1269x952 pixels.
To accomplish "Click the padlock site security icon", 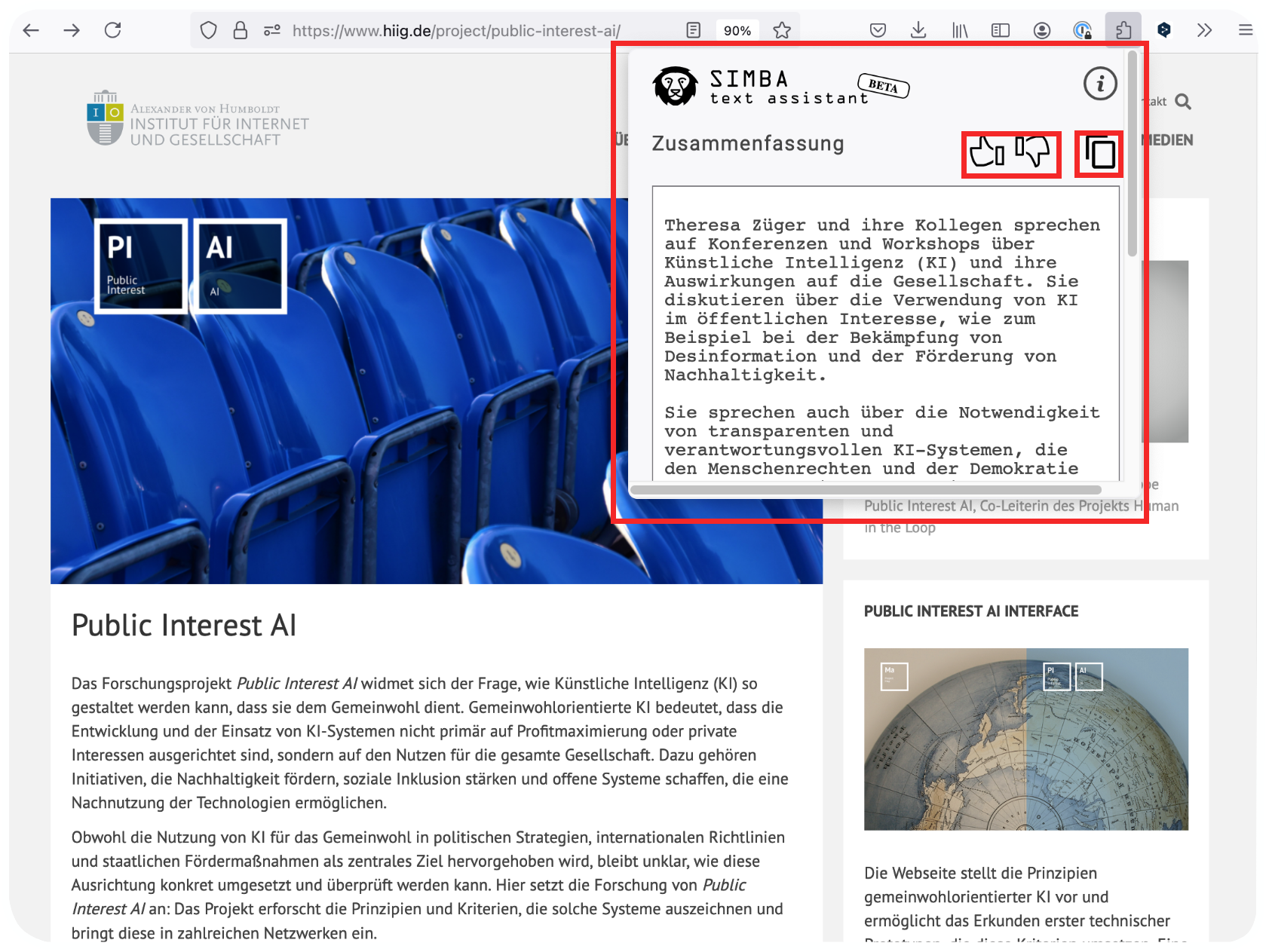I will click(241, 30).
